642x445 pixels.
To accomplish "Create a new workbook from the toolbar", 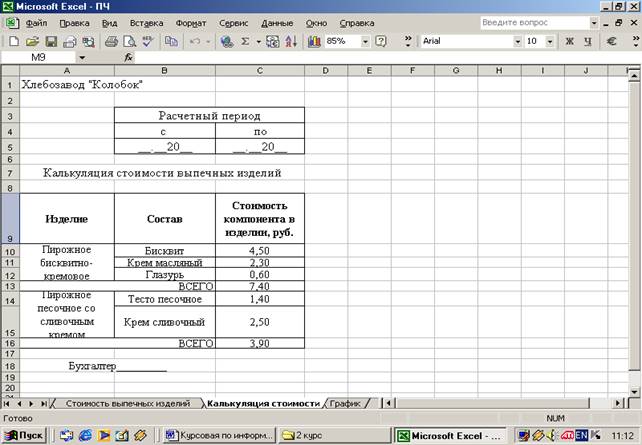I will [x=13, y=42].
